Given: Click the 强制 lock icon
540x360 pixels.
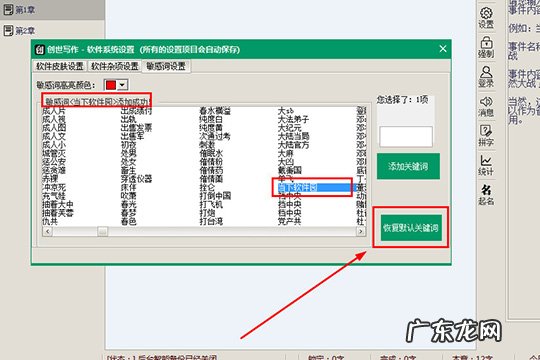Looking at the screenshot, I should 486,47.
